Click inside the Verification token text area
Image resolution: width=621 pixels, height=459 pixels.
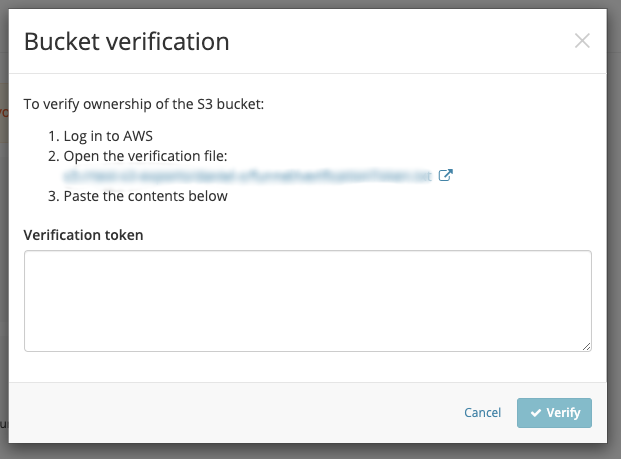click(x=307, y=300)
